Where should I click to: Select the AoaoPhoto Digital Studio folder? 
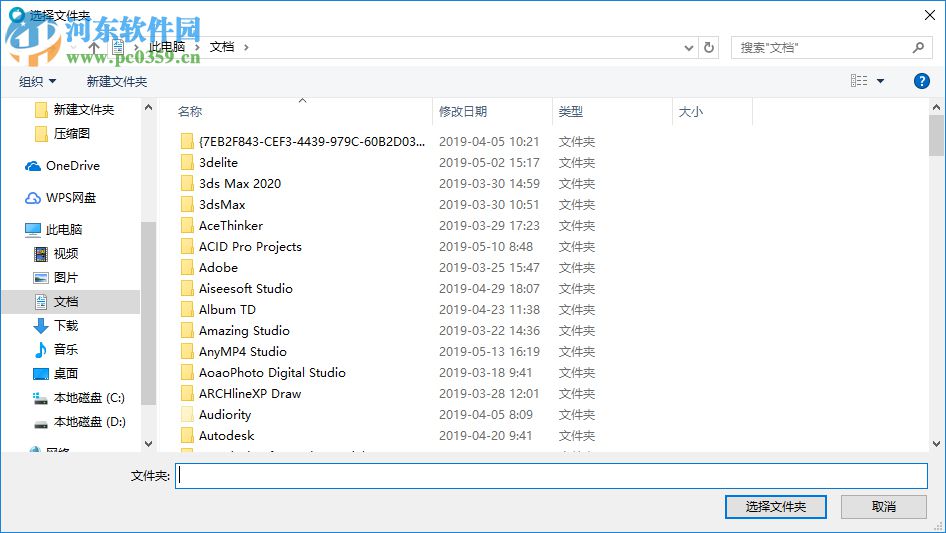[x=272, y=372]
